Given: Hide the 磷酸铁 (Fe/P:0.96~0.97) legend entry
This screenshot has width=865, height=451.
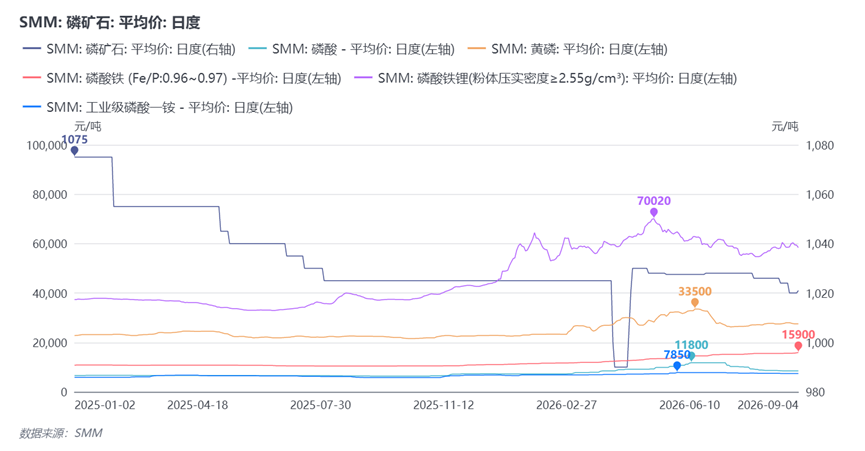Looking at the screenshot, I should [x=181, y=78].
